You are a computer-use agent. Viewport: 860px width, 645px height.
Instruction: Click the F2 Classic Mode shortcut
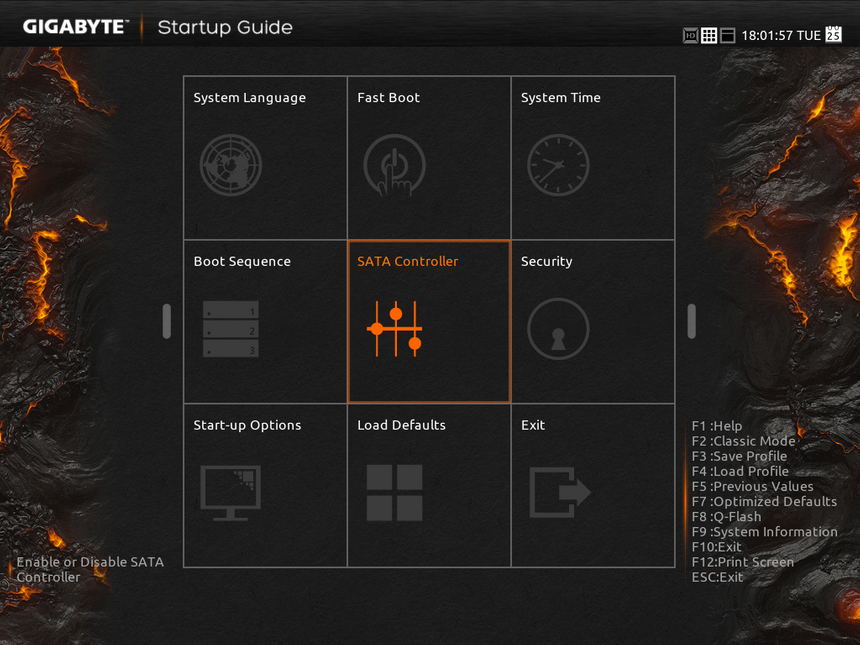743,441
